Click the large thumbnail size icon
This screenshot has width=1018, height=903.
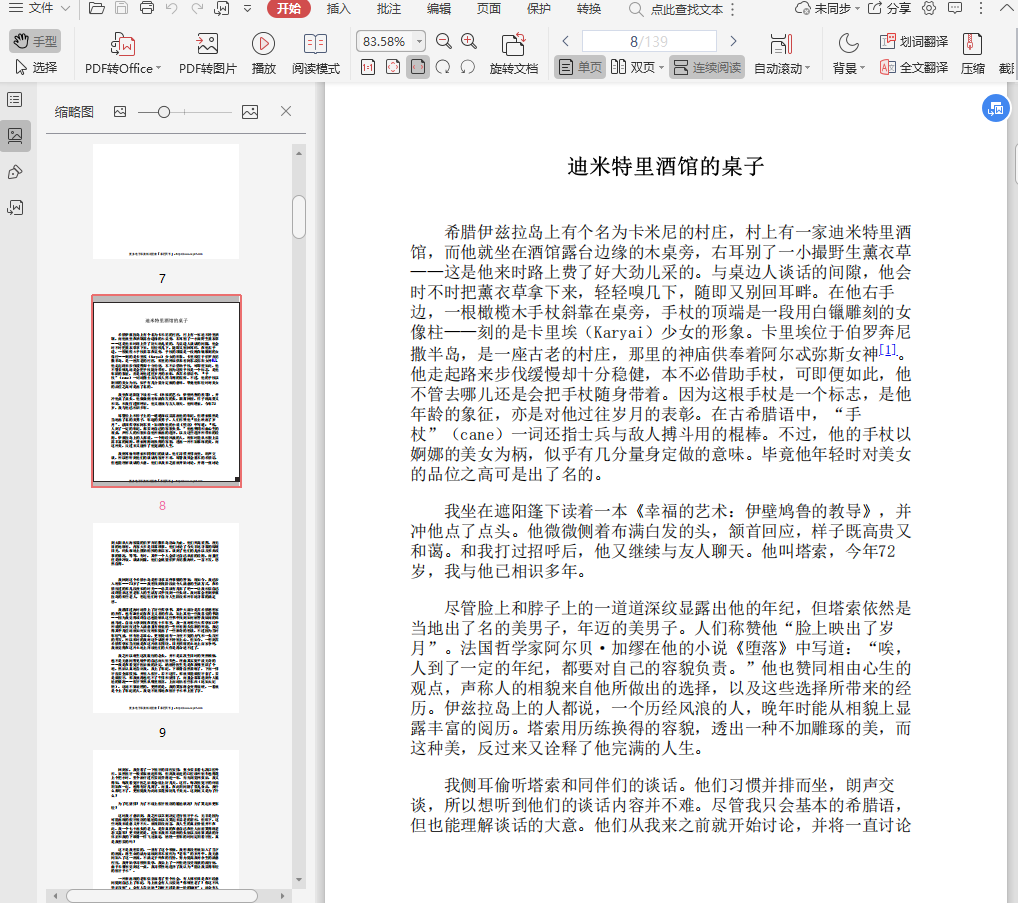tap(250, 112)
